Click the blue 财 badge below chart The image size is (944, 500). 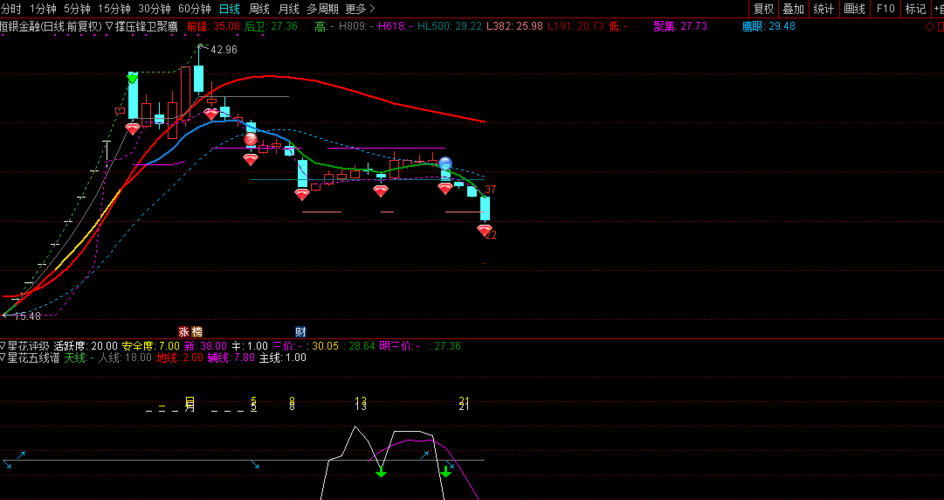300,332
